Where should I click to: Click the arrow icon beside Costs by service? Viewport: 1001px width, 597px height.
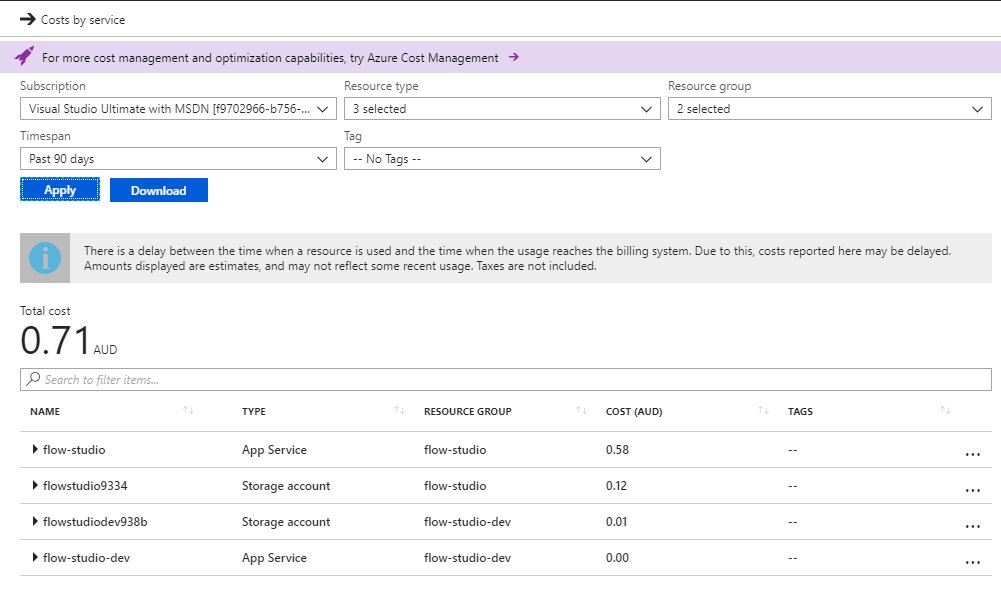(27, 19)
